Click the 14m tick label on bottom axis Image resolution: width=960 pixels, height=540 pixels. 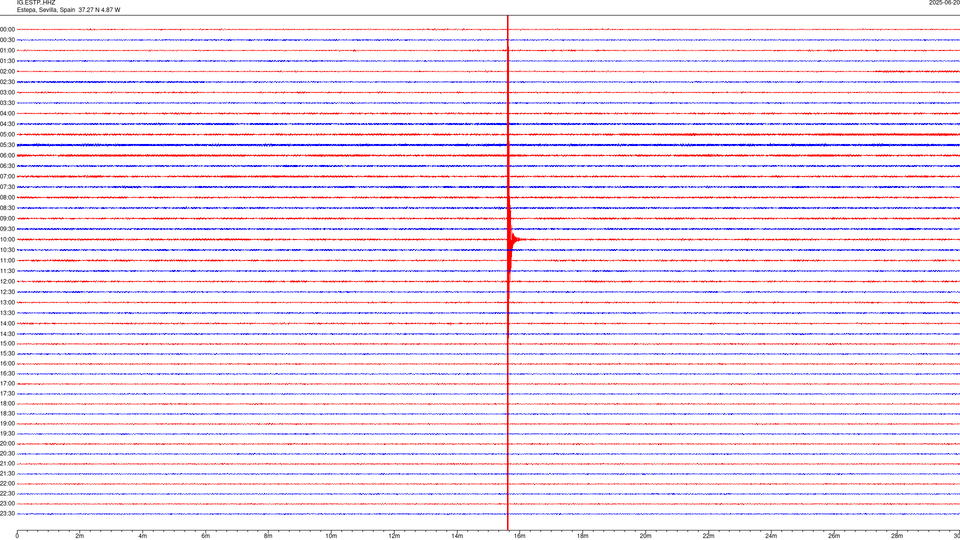tap(457, 536)
